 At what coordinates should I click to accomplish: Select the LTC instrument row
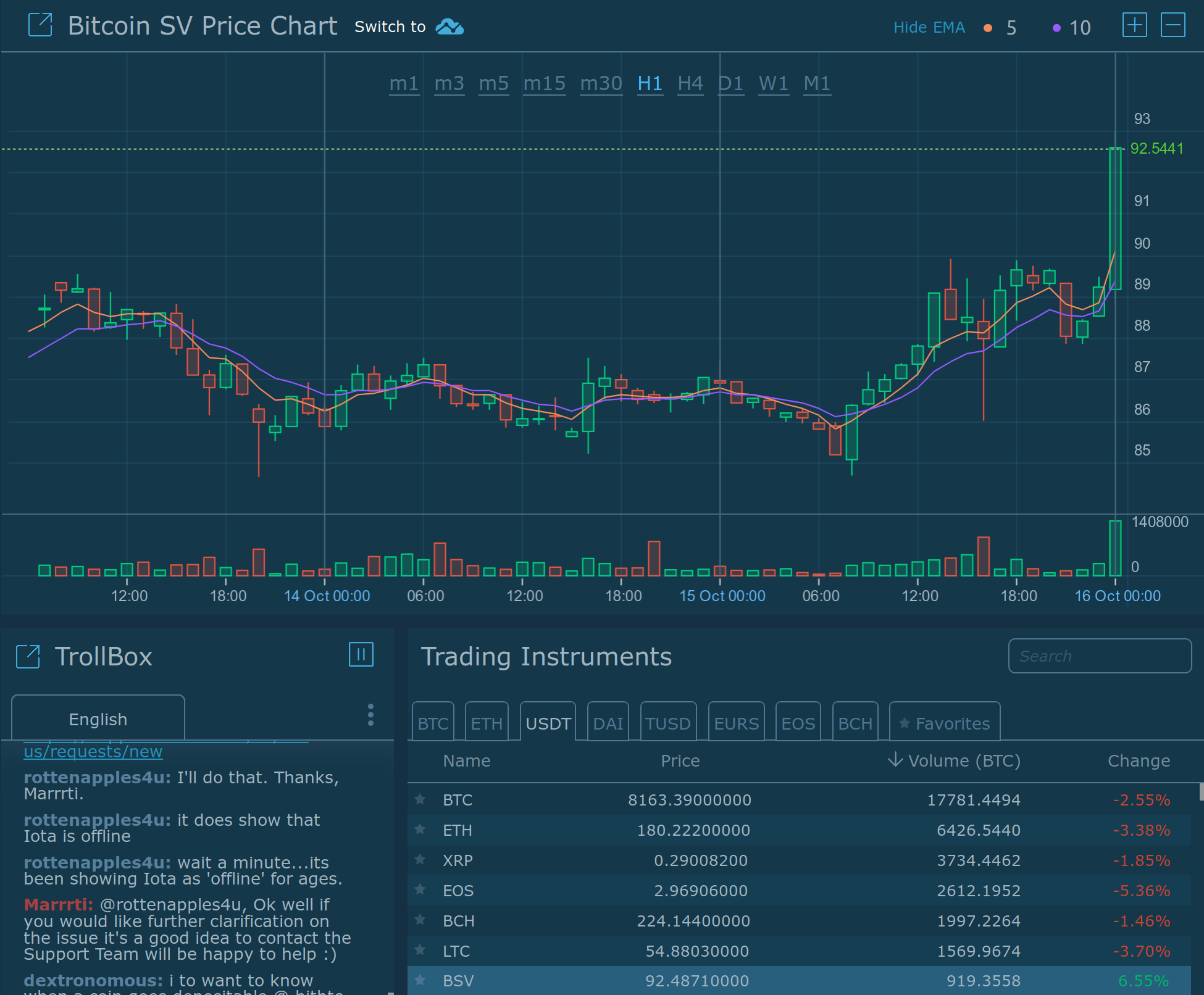pyautogui.click(x=799, y=951)
